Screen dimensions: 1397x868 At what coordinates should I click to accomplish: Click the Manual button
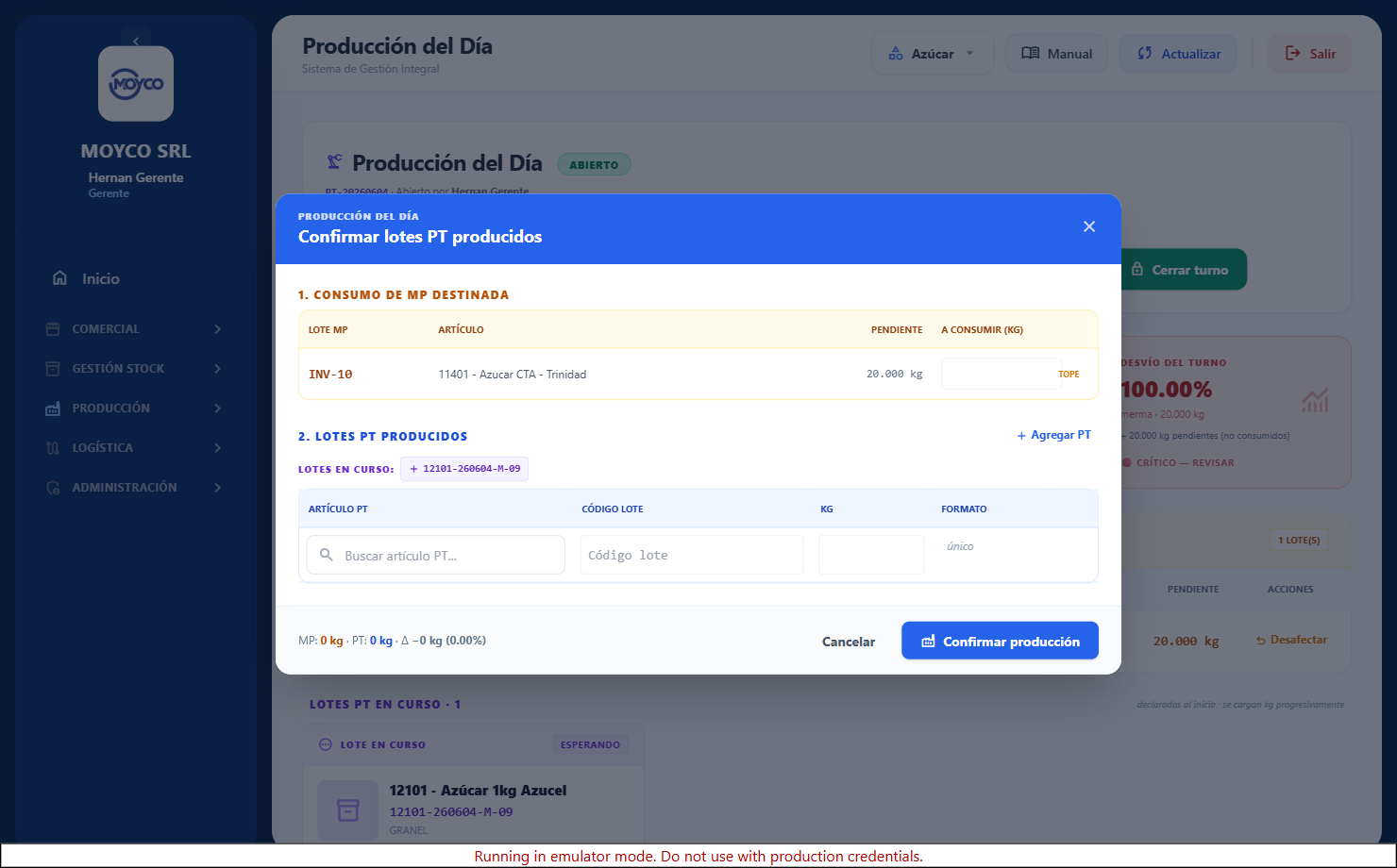pyautogui.click(x=1056, y=54)
